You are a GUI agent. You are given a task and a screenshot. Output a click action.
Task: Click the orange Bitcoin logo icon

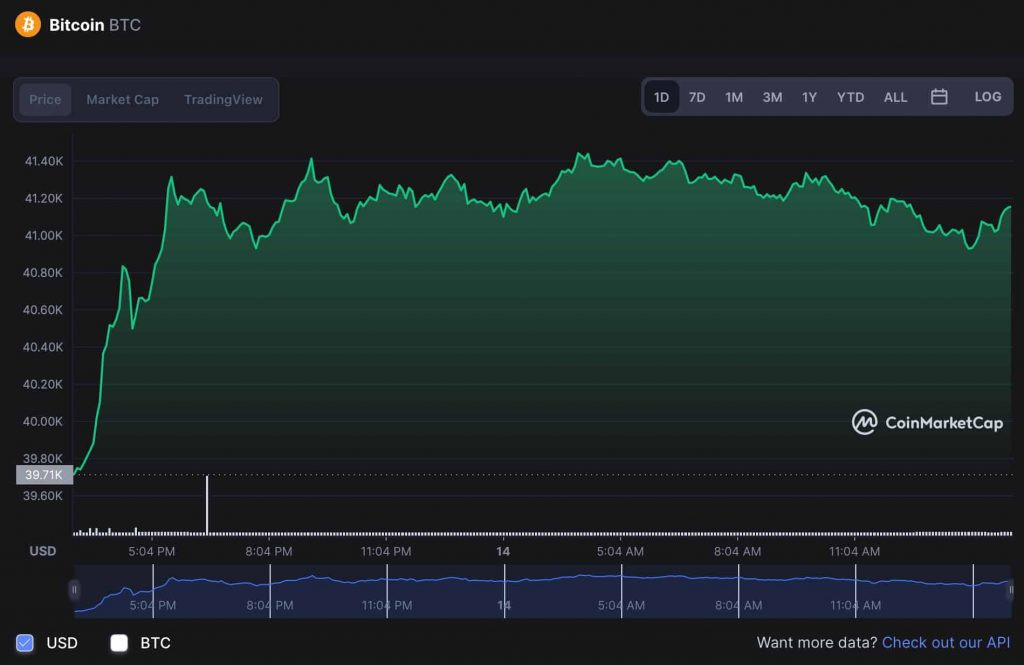point(27,25)
